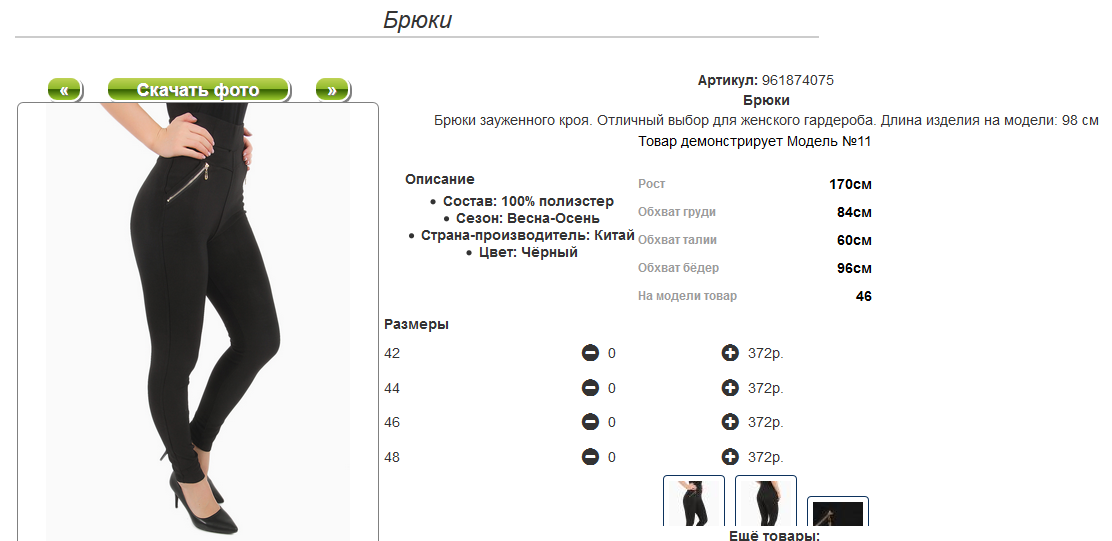Decrease quantity for size 44
This screenshot has width=1112, height=541.
tap(590, 388)
